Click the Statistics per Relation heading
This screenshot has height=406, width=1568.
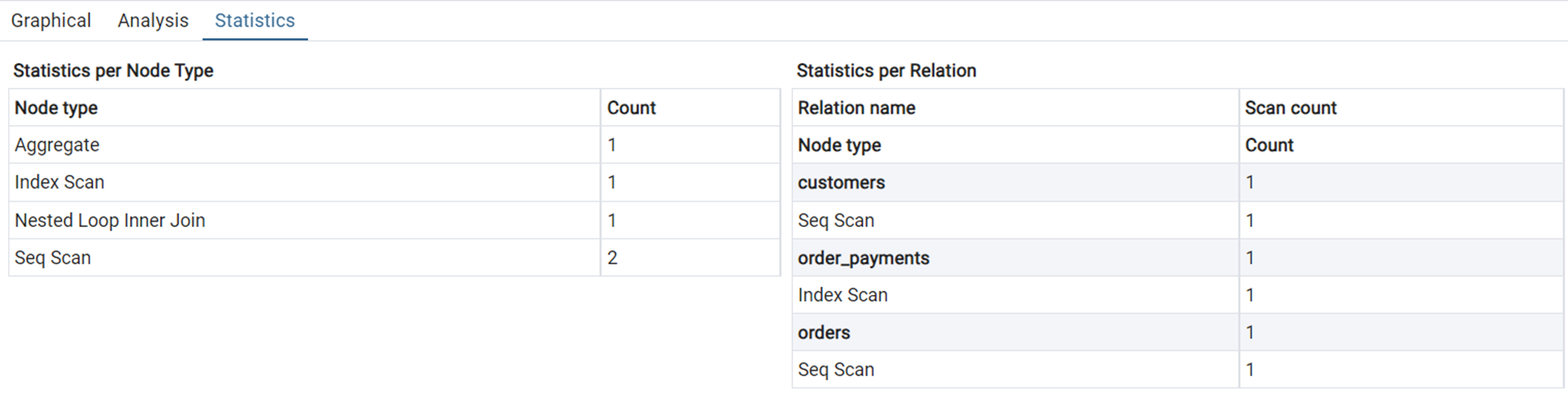[886, 70]
